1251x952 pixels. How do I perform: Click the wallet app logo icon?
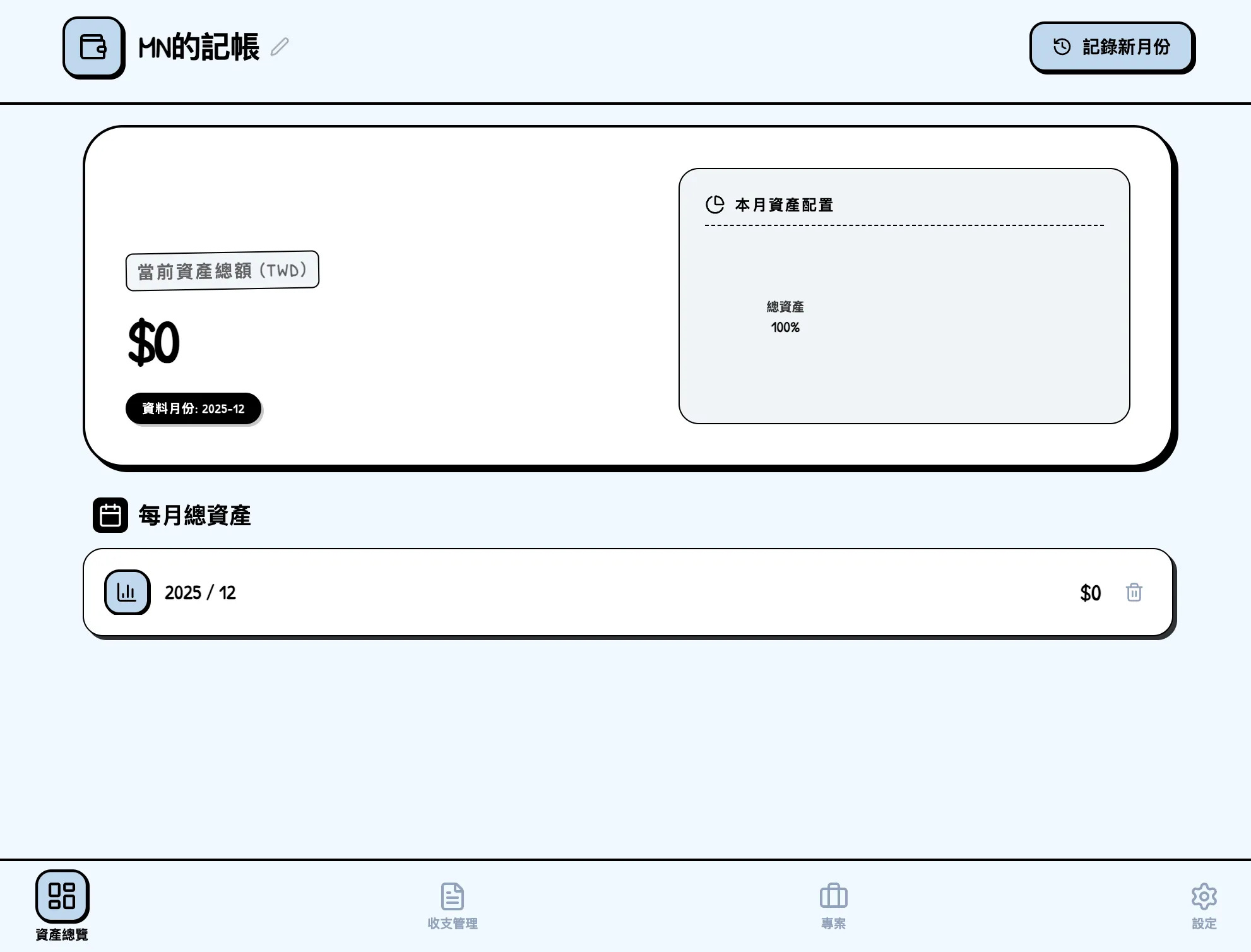(x=93, y=47)
